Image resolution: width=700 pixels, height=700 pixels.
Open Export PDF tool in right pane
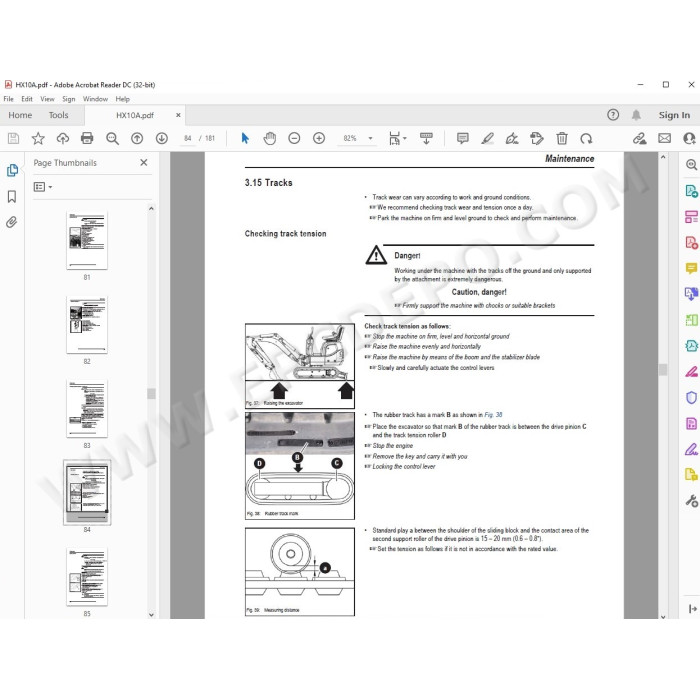(691, 191)
